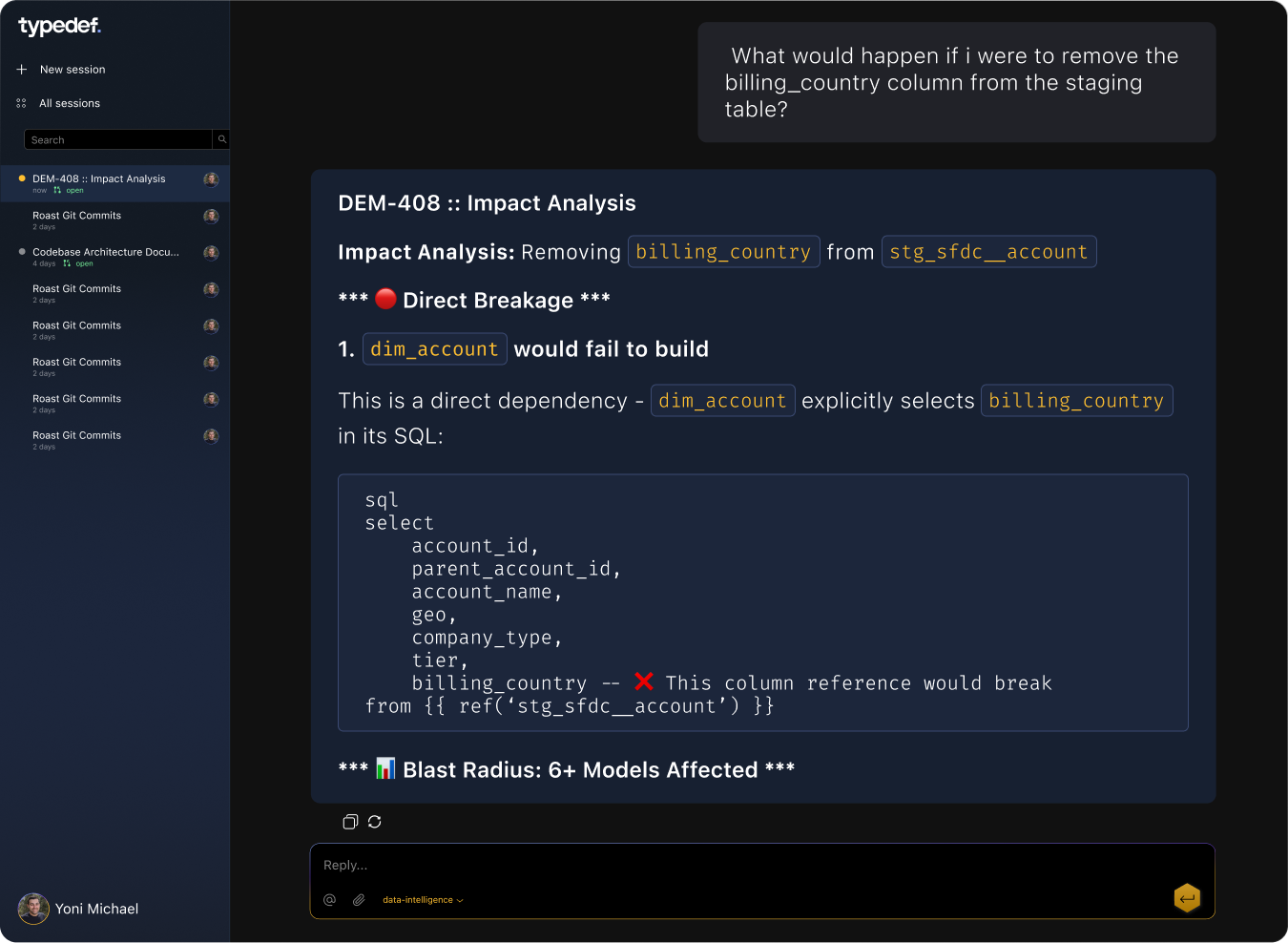This screenshot has width=1288, height=943.
Task: Regenerate the response with the refresh icon
Action: click(374, 821)
